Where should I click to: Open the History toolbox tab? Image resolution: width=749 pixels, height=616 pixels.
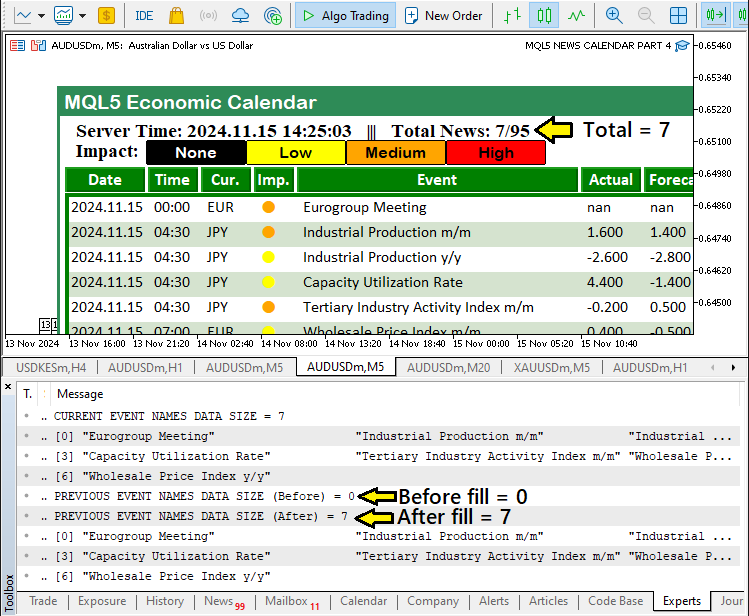pyautogui.click(x=165, y=601)
